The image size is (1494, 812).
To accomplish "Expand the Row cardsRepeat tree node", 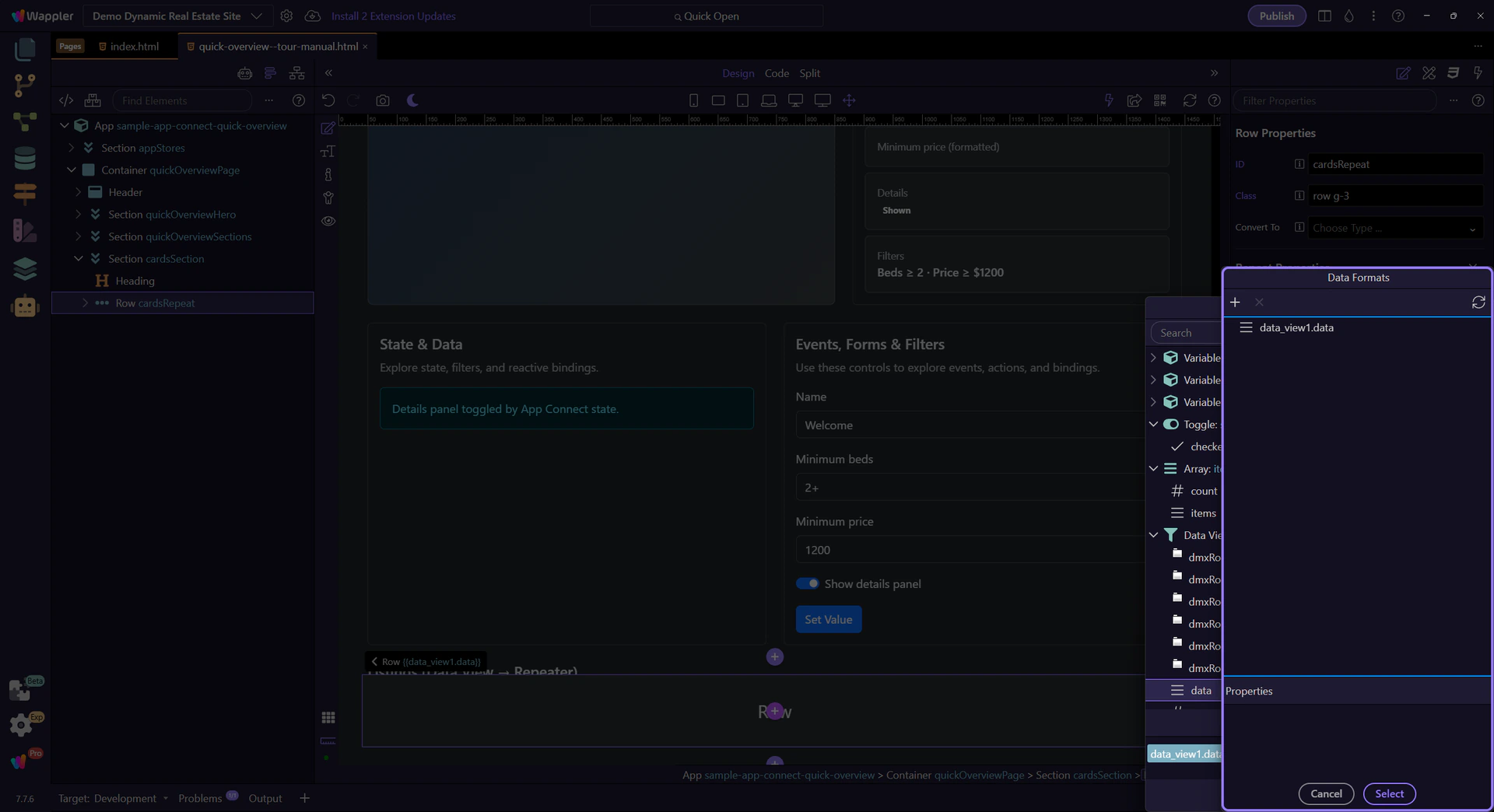I will coord(85,303).
